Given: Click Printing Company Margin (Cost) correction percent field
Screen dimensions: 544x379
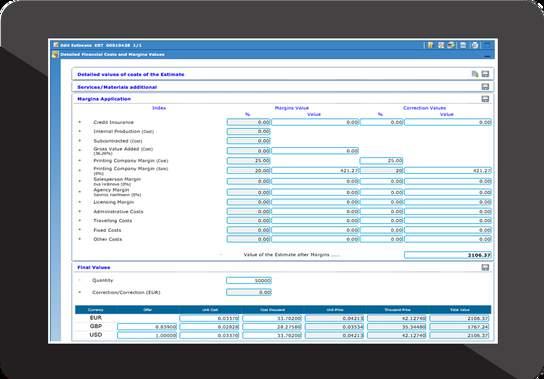Looking at the screenshot, I should click(x=382, y=161).
